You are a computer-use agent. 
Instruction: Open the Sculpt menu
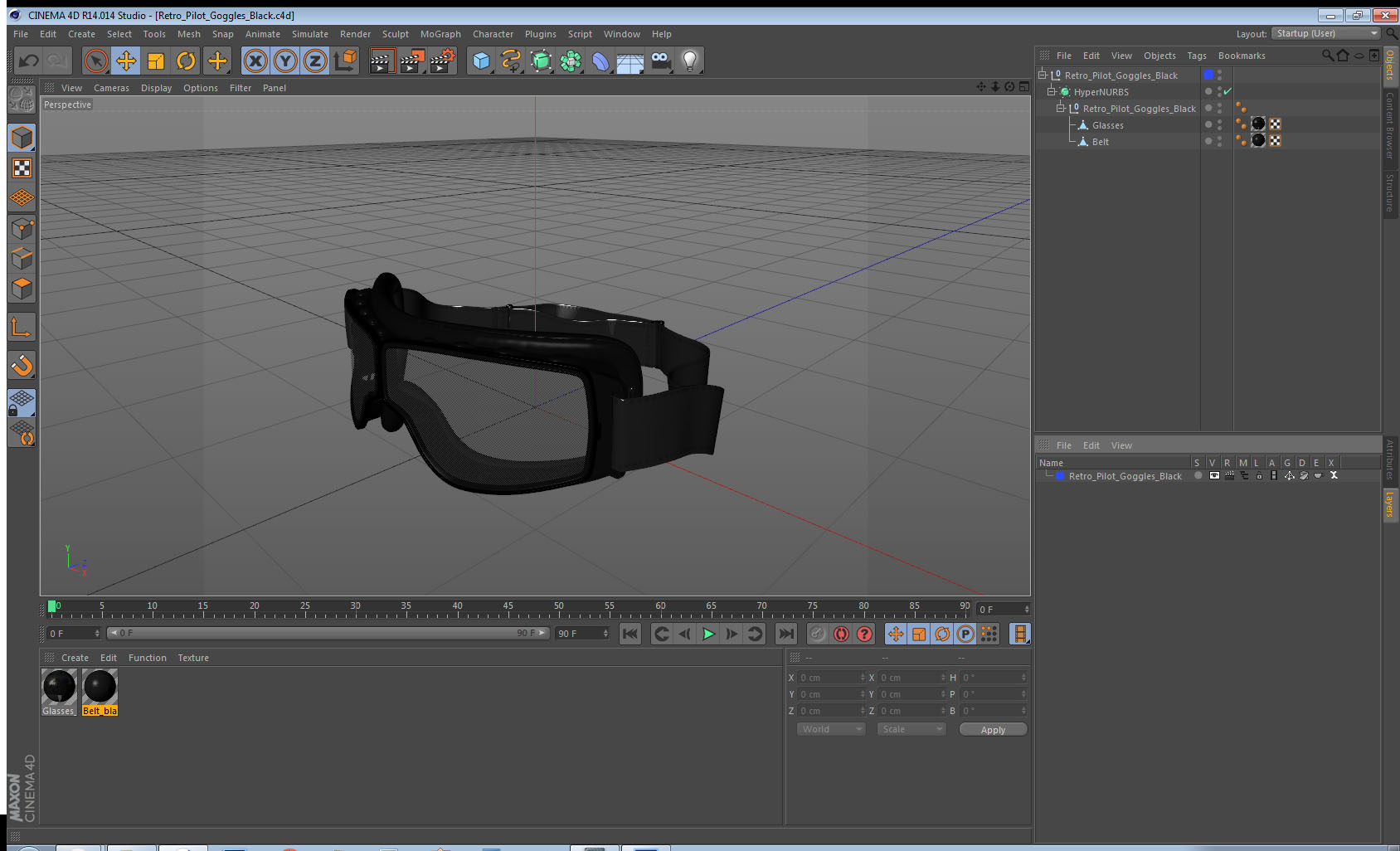point(396,34)
